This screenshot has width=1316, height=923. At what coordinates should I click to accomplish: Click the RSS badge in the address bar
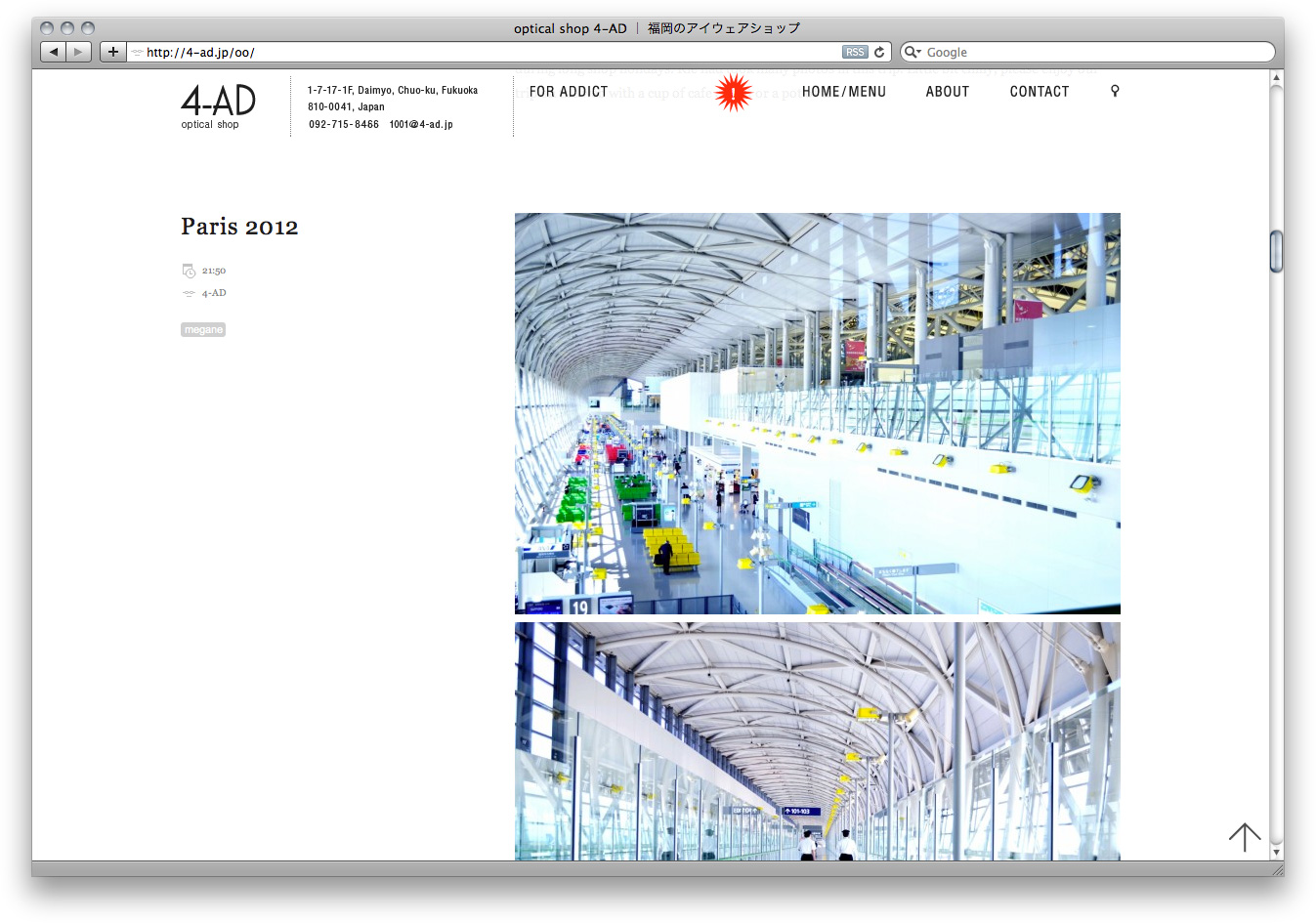pyautogui.click(x=855, y=53)
